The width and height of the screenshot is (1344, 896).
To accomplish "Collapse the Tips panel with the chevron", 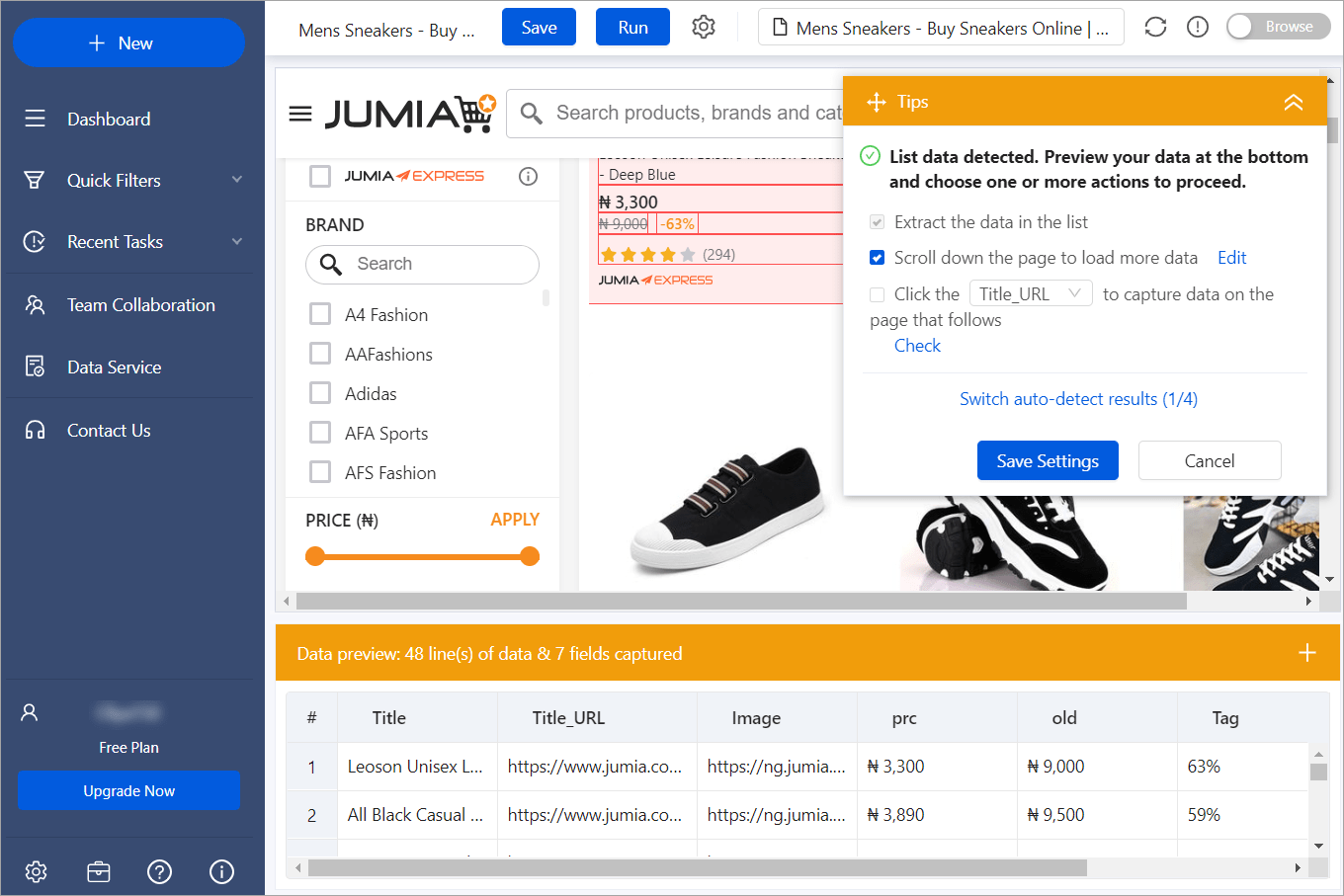I will pos(1294,102).
